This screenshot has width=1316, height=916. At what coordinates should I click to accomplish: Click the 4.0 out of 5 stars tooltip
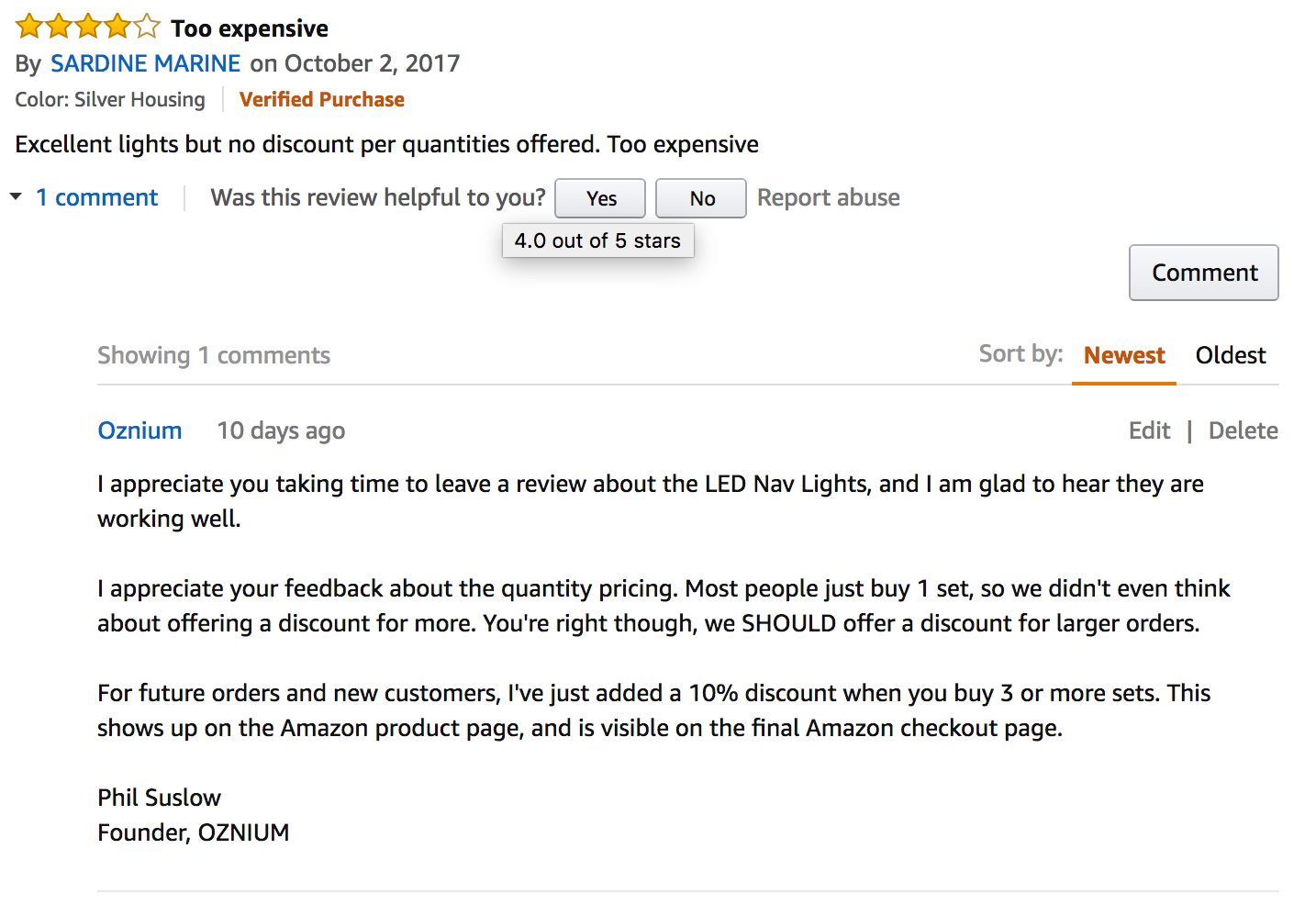pyautogui.click(x=597, y=240)
